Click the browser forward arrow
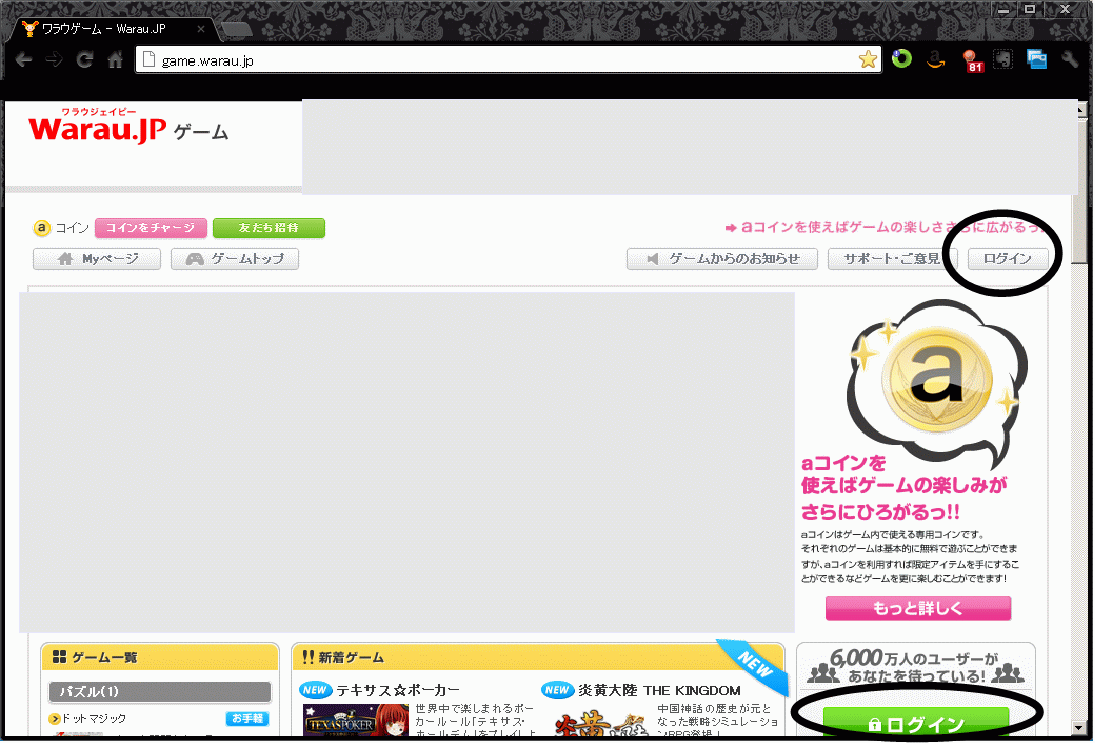The width and height of the screenshot is (1095, 743). 54,60
